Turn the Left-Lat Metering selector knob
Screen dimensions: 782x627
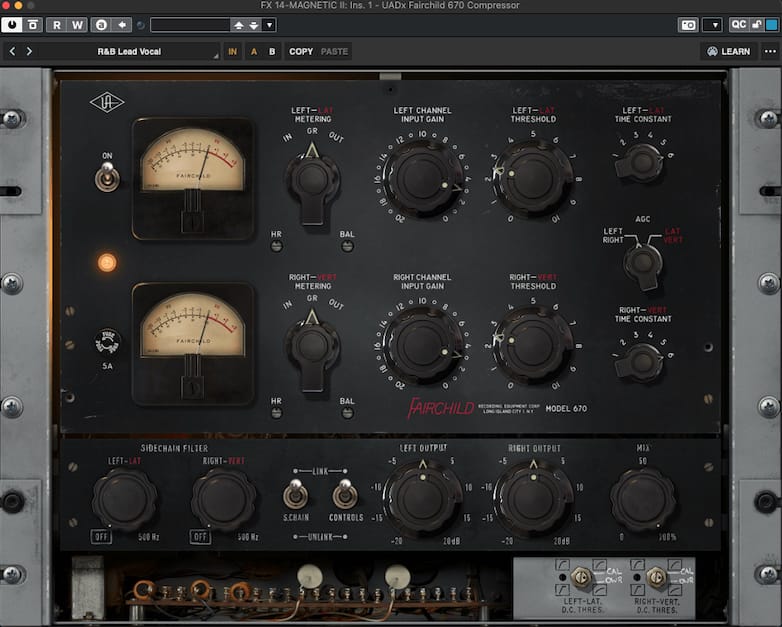pyautogui.click(x=312, y=183)
